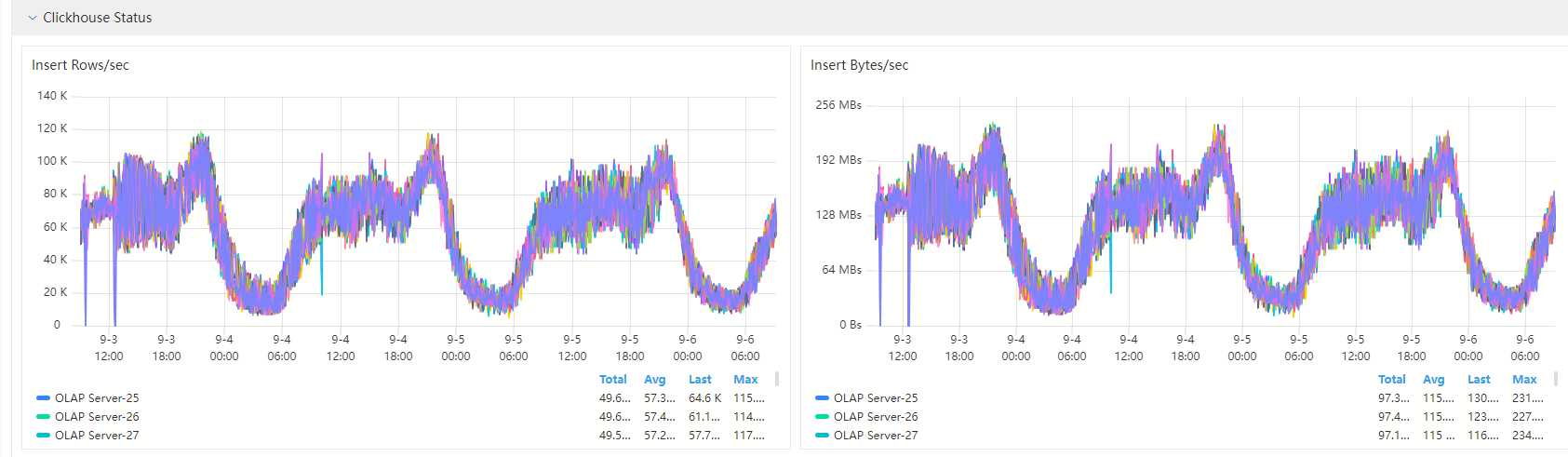Toggle OLAP Server-27 series in Insert Bytes legend
The height and width of the screenshot is (457, 1568).
click(876, 436)
